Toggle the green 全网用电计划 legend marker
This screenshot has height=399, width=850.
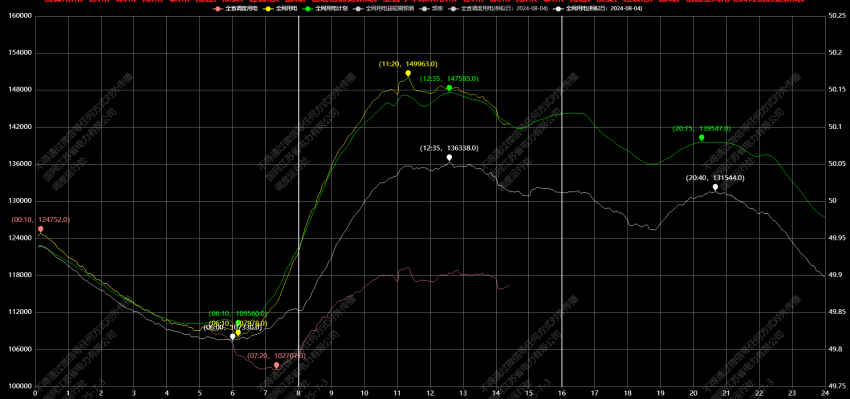coord(307,9)
